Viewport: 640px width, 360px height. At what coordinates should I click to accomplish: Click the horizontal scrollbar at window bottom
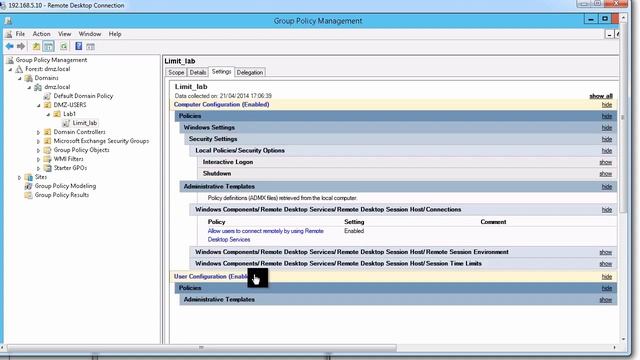point(201,348)
